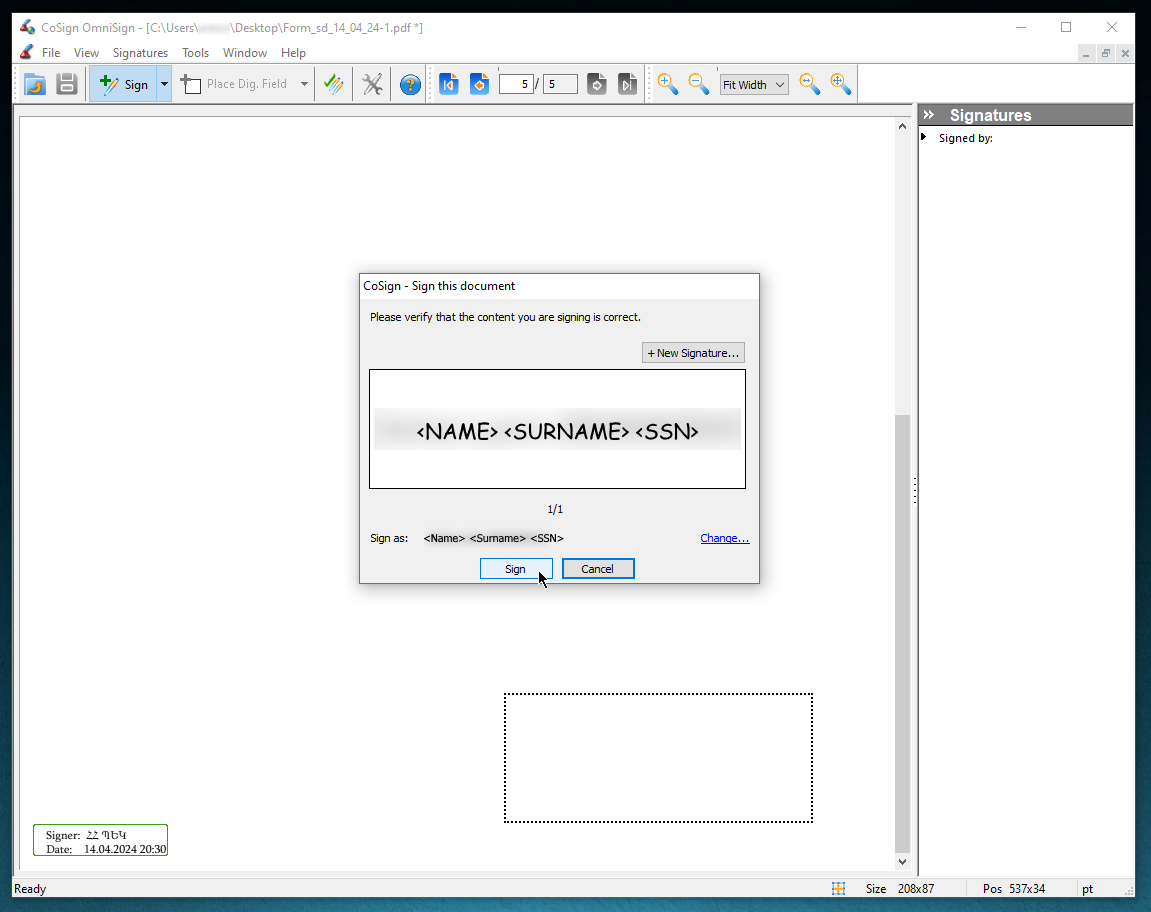Viewport: 1151px width, 912px height.
Task: Click the Change... link
Action: pos(725,538)
